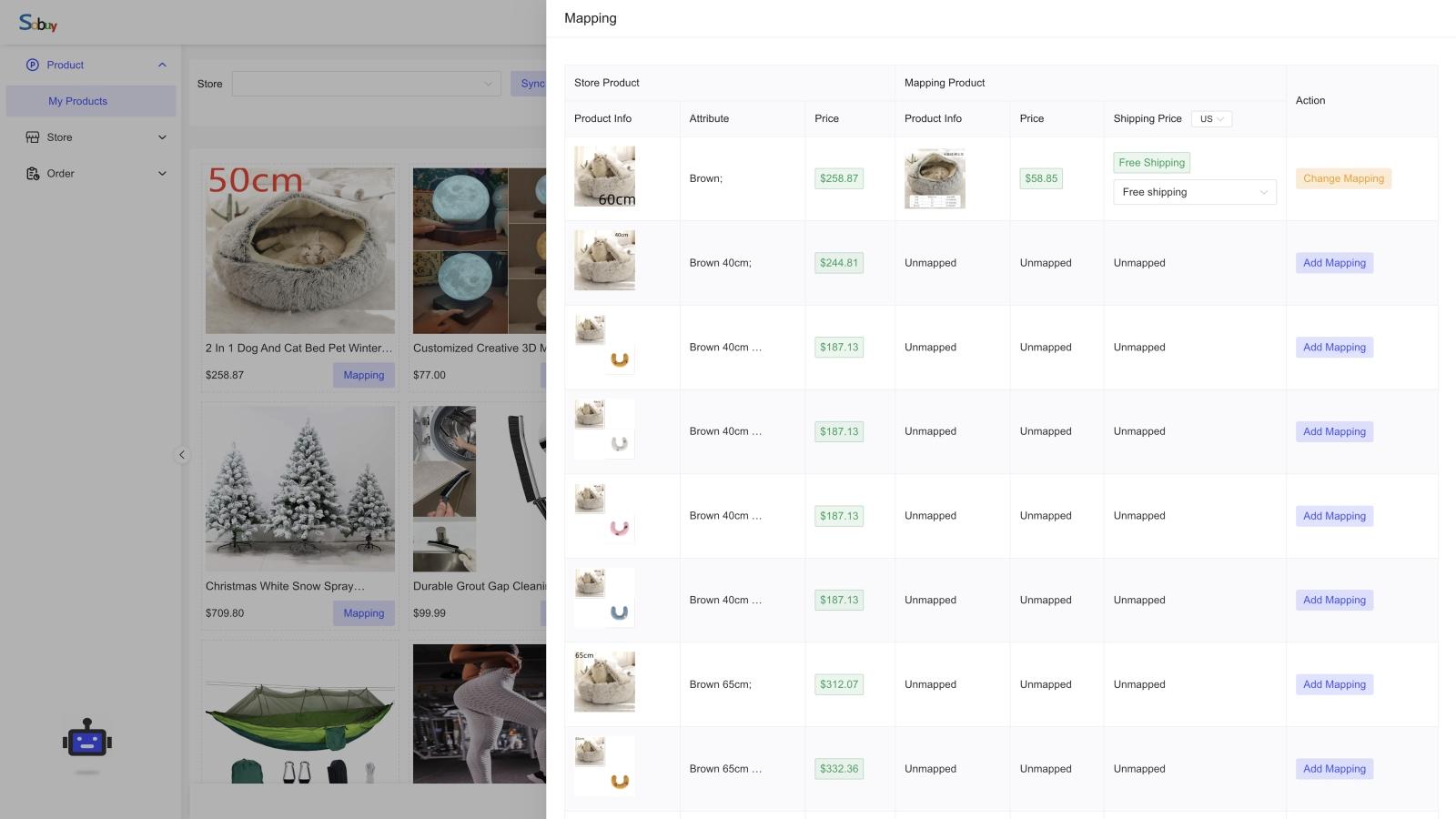Image resolution: width=1456 pixels, height=819 pixels.
Task: Click the Sobuy logo
Action: pyautogui.click(x=38, y=23)
